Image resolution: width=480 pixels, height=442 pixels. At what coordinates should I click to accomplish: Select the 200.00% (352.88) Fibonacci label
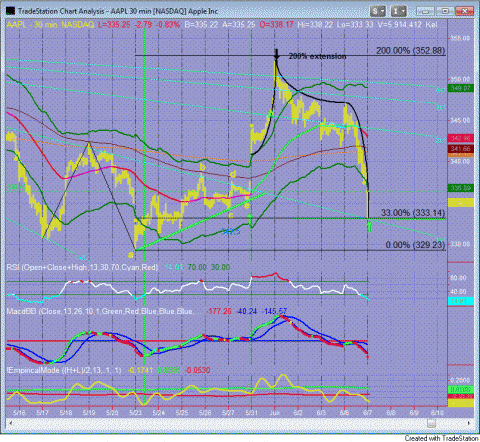point(410,51)
